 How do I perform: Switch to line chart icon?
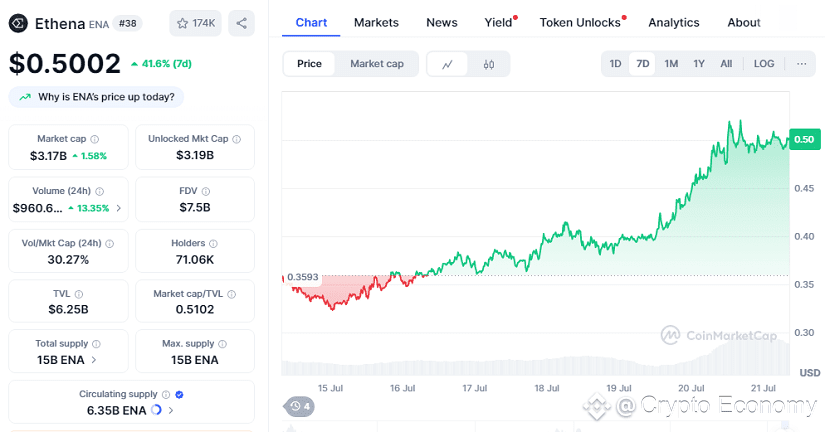click(x=447, y=64)
